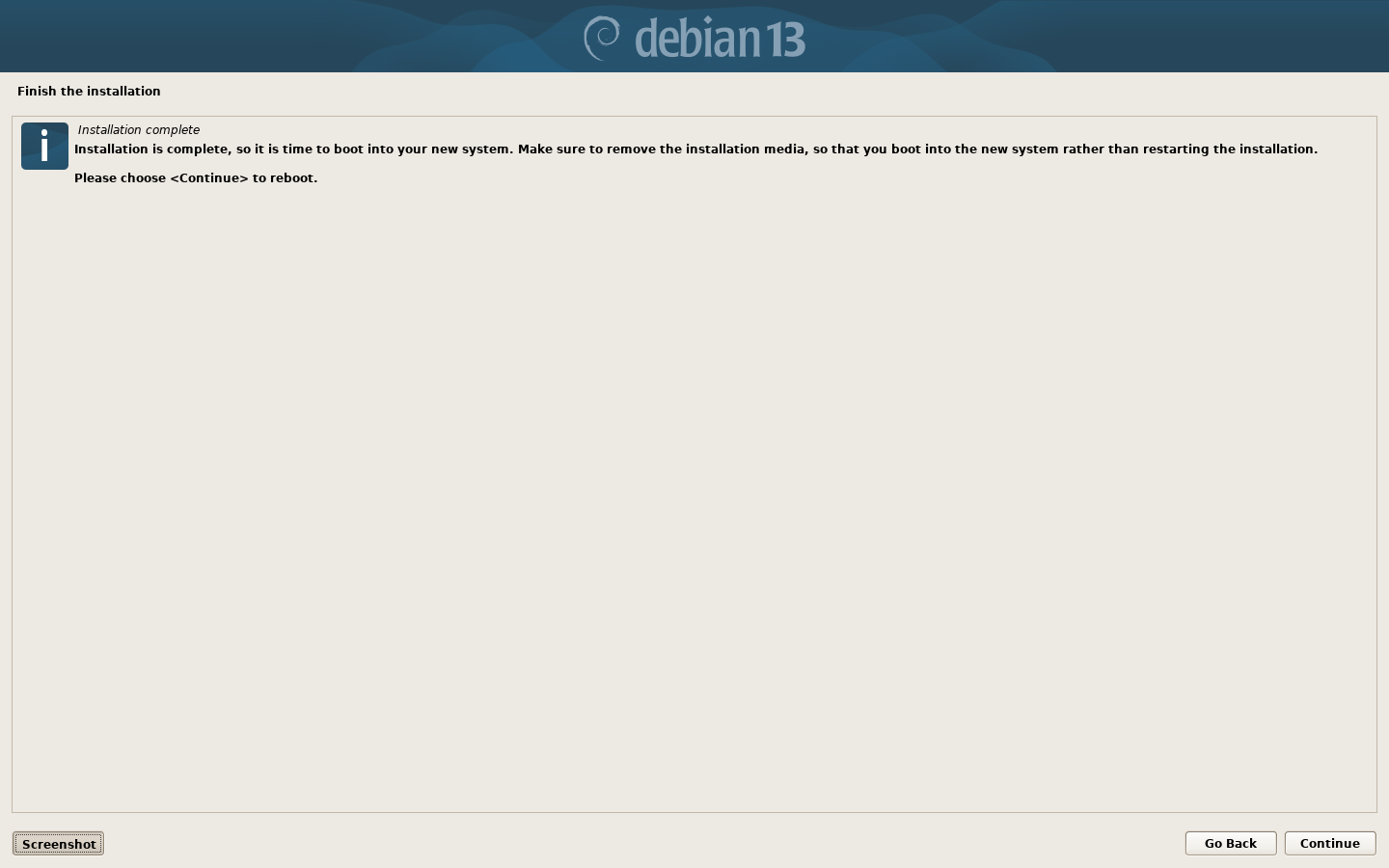Click the 'Finish the installation' heading

click(x=89, y=91)
